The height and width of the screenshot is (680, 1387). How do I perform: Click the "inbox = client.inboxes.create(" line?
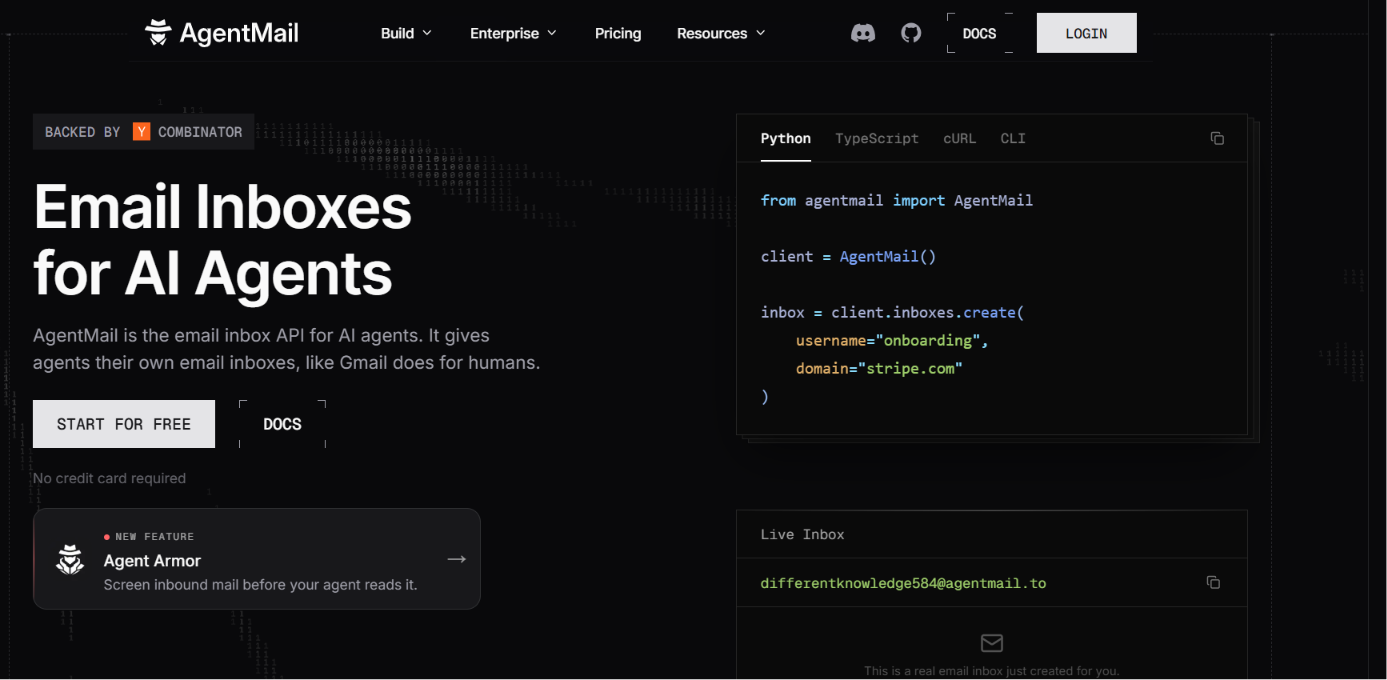click(x=892, y=313)
